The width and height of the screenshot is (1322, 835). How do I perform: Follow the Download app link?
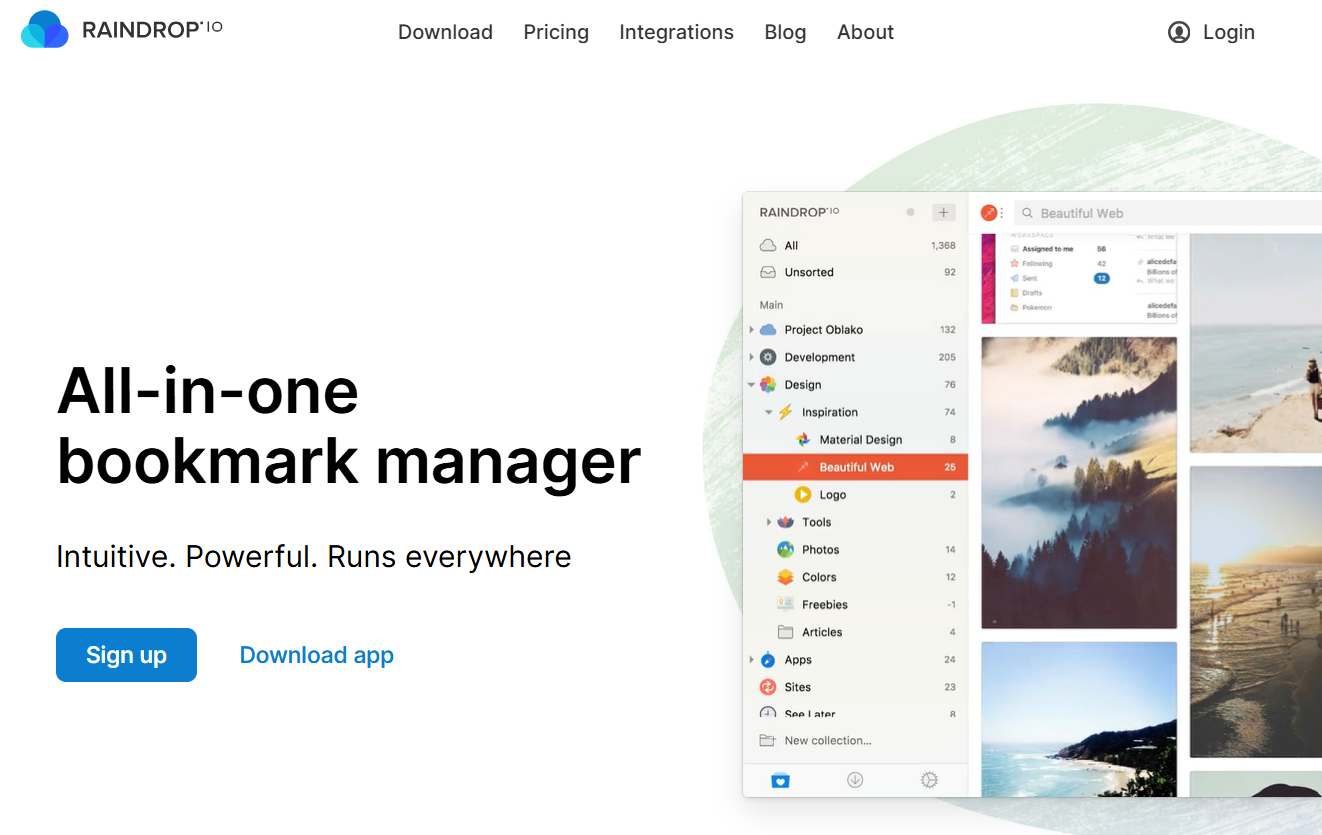pyautogui.click(x=317, y=655)
